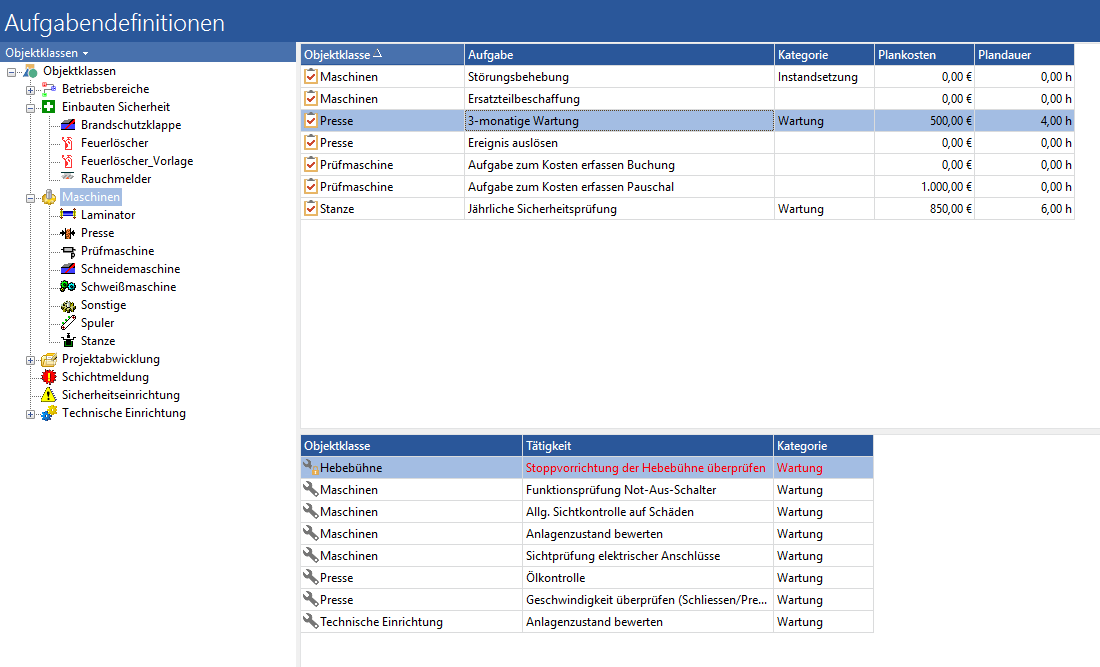Viewport: 1100px width, 667px height.
Task: Click the 1.000,00 € Plankosten cell
Action: 925,187
